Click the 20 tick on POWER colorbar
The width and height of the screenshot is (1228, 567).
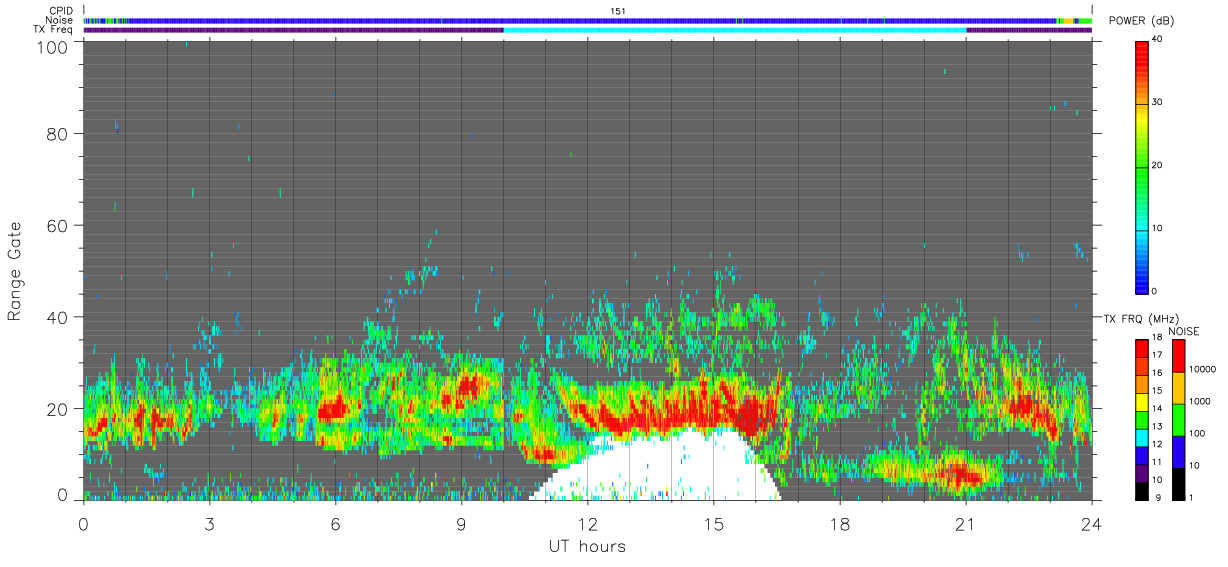point(1157,165)
